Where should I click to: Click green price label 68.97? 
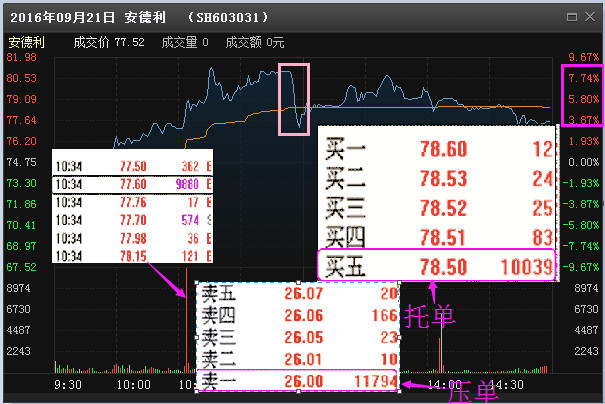(21, 246)
